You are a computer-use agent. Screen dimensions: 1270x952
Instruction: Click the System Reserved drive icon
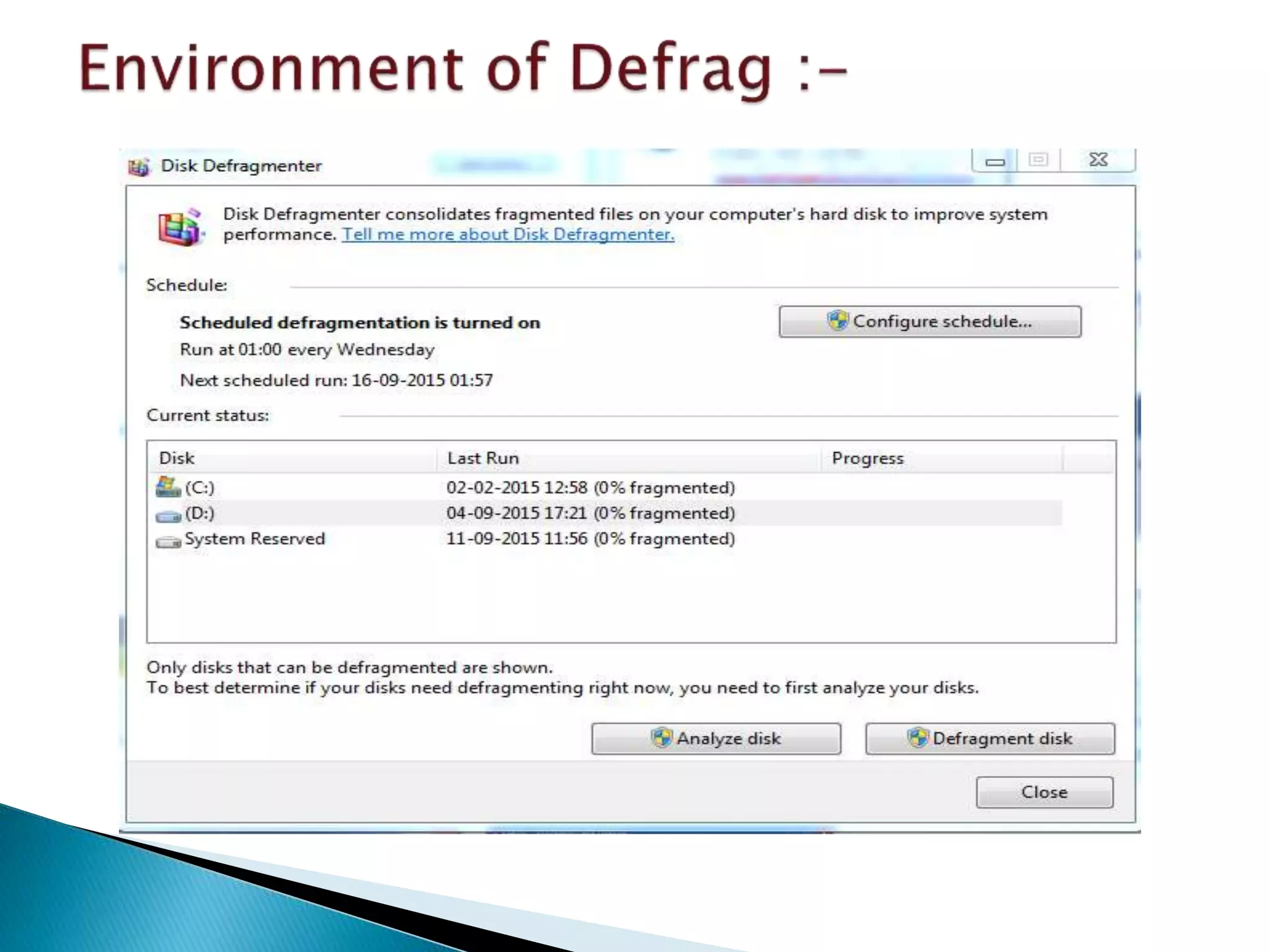167,541
